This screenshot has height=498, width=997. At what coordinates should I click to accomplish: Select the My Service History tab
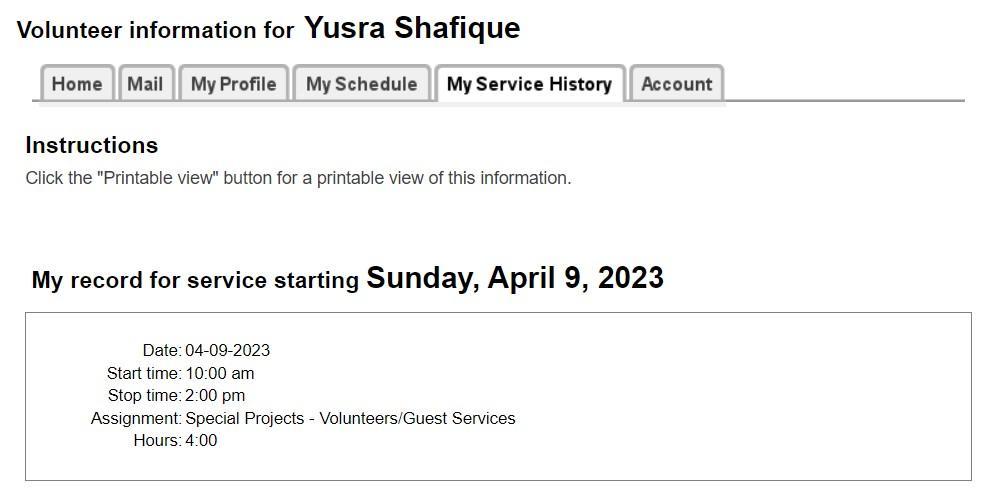point(529,84)
